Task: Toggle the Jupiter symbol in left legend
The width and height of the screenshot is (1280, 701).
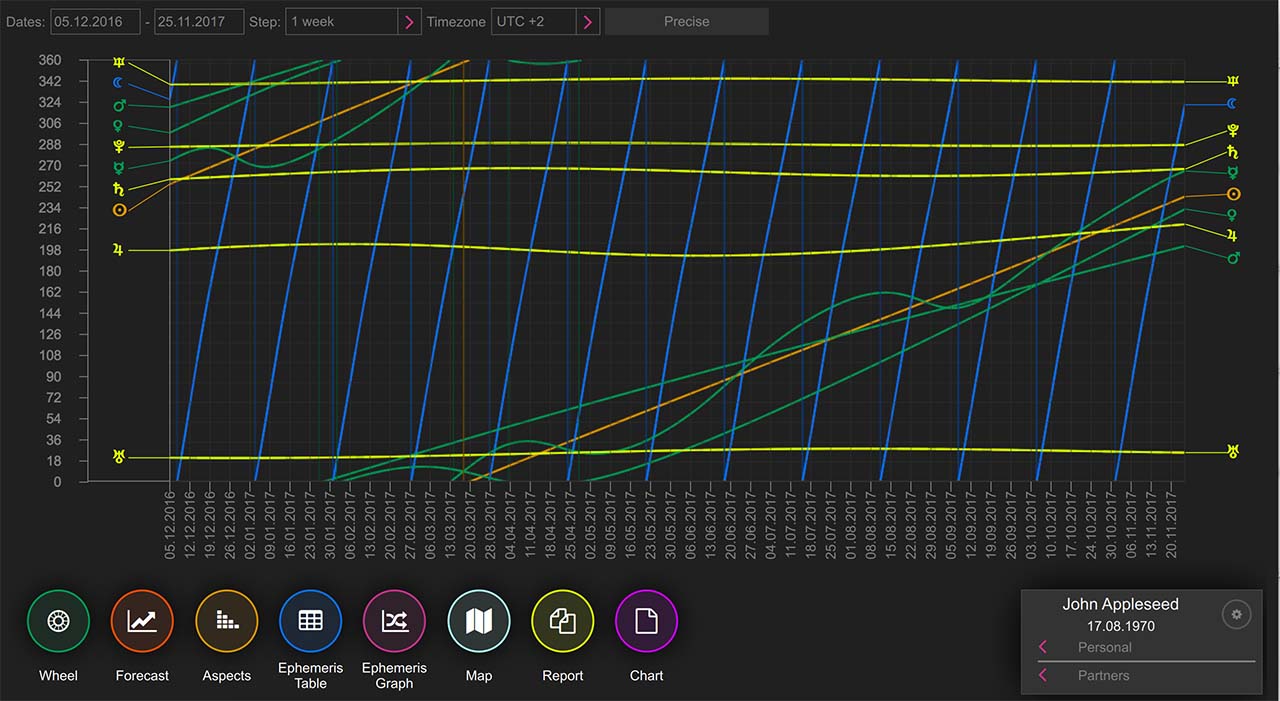Action: coord(119,250)
